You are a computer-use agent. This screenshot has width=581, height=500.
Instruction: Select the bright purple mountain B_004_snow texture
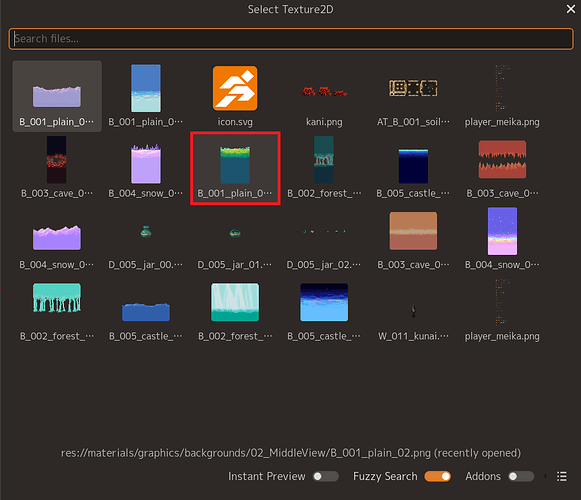click(x=57, y=239)
